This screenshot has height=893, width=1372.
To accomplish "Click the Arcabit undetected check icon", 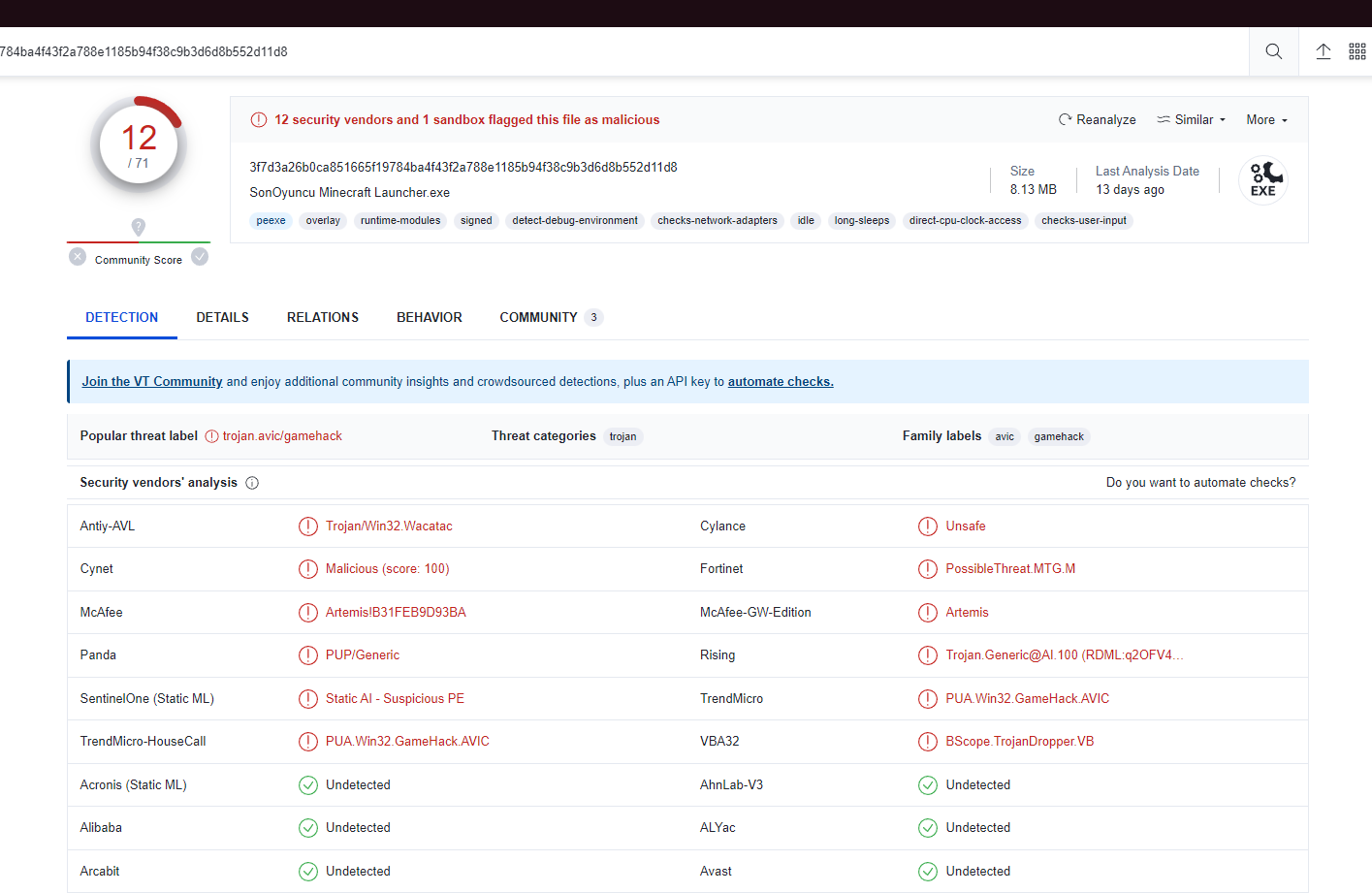I will pyautogui.click(x=308, y=872).
